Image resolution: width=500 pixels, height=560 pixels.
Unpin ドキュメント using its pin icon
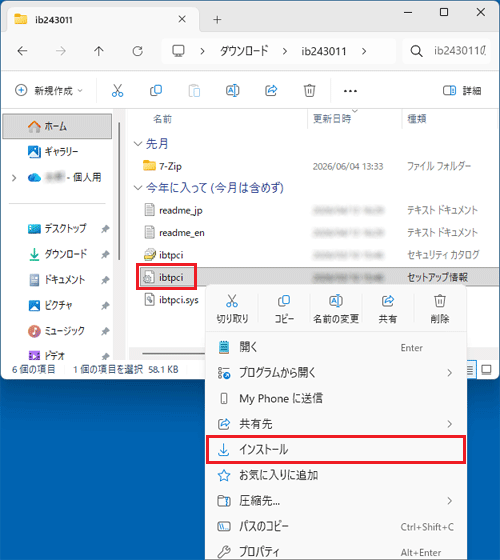tap(105, 280)
